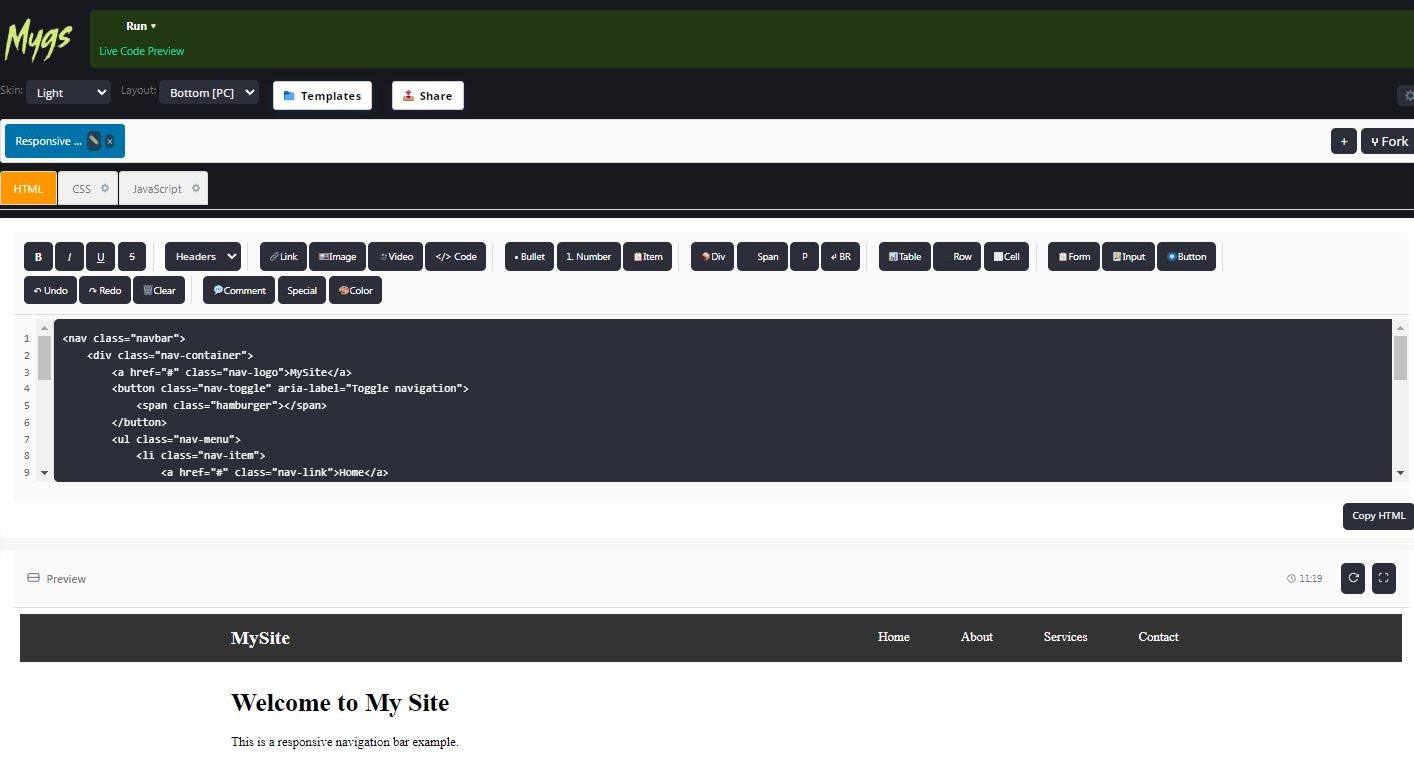The height and width of the screenshot is (783, 1414).
Task: Insert a table Cell
Action: click(1006, 257)
